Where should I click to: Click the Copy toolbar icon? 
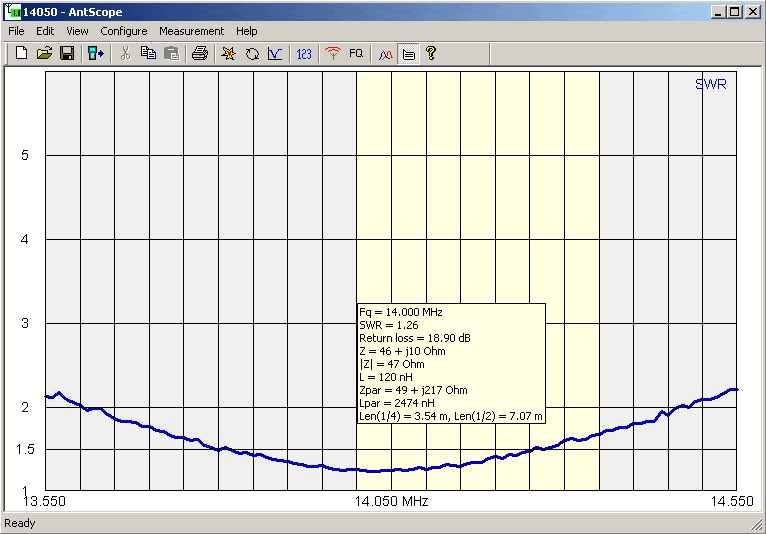tap(148, 54)
